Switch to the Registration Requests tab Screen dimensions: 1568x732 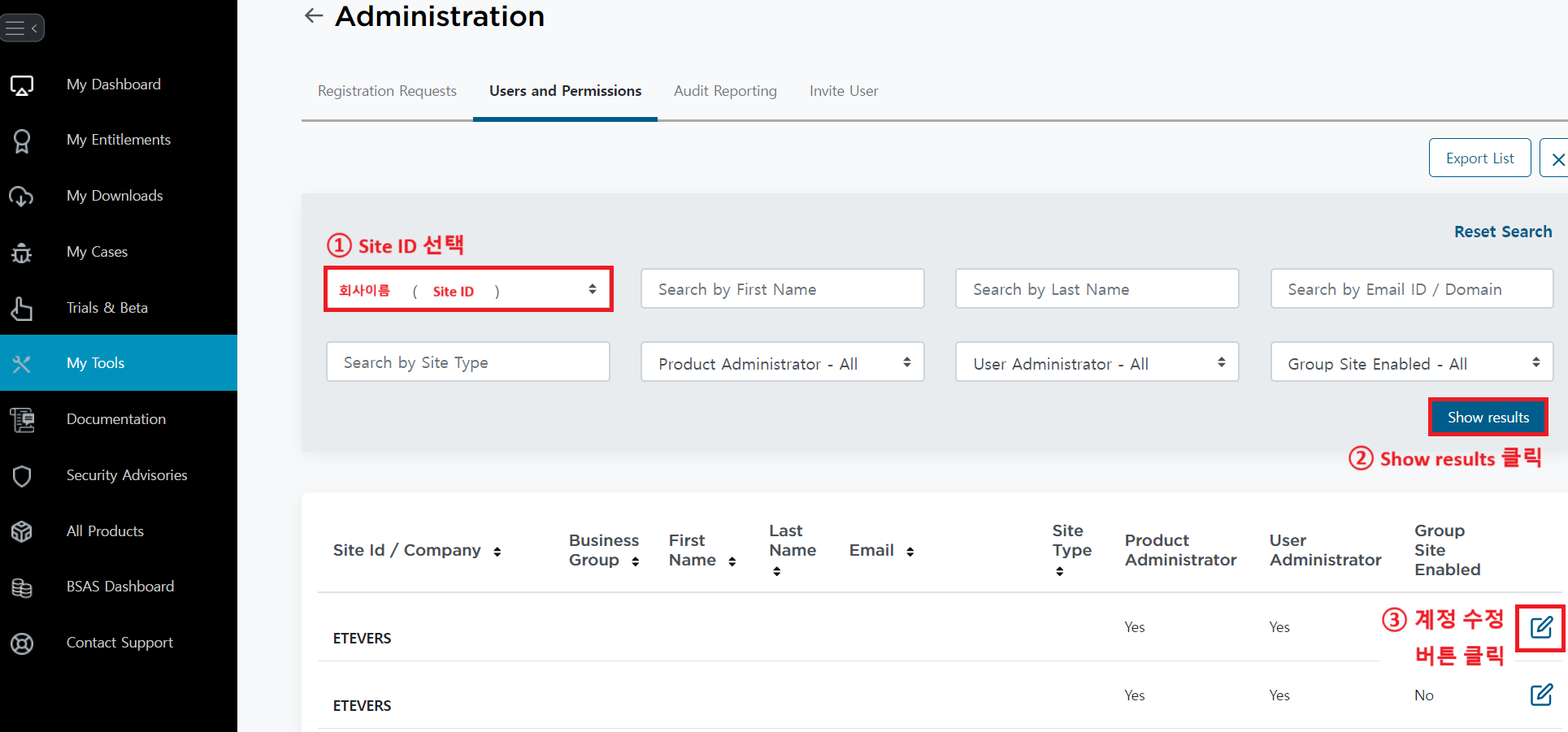(x=387, y=91)
